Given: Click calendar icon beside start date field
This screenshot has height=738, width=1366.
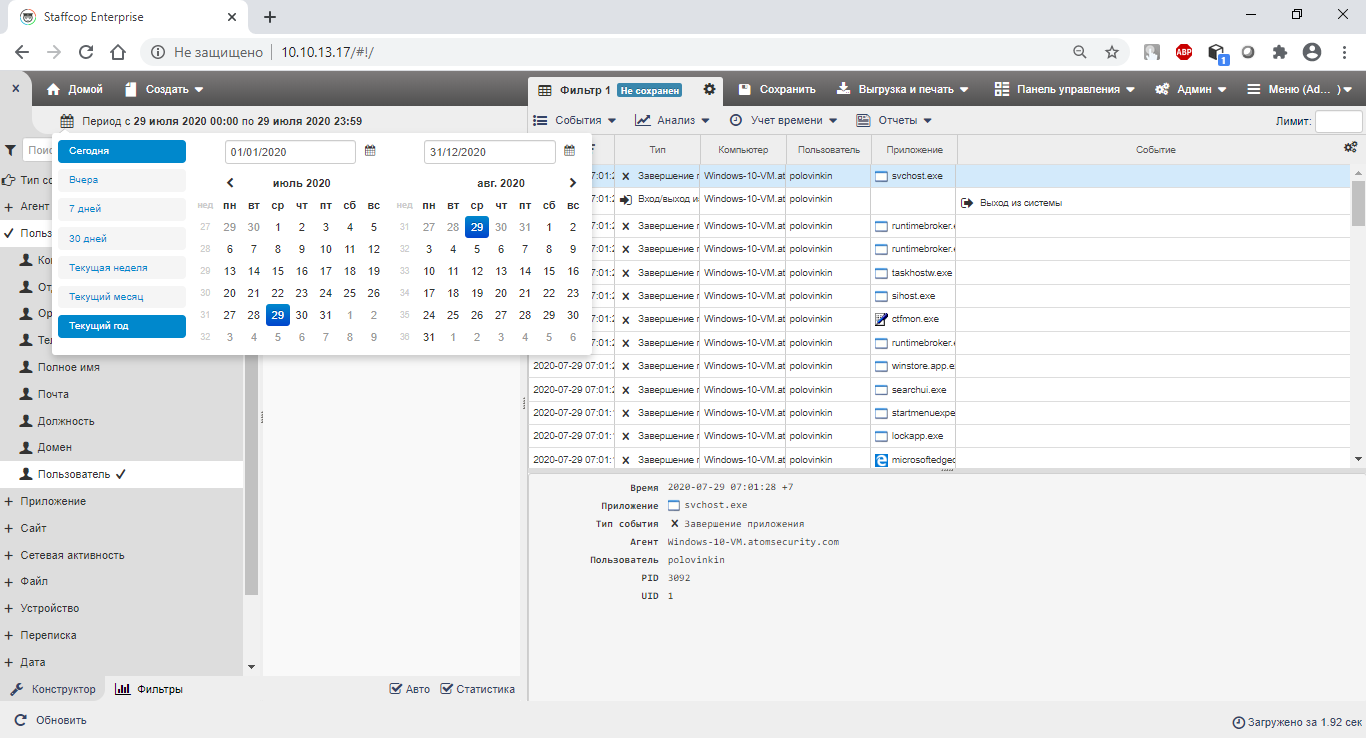Looking at the screenshot, I should pos(370,151).
